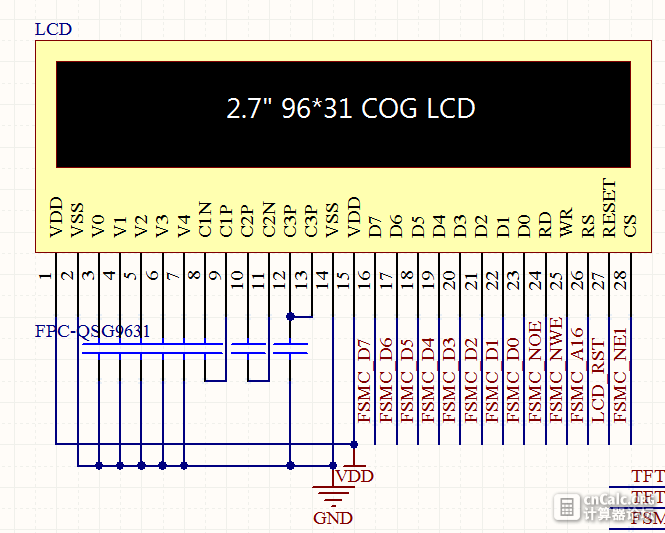Click the WR pin name

click(x=566, y=222)
